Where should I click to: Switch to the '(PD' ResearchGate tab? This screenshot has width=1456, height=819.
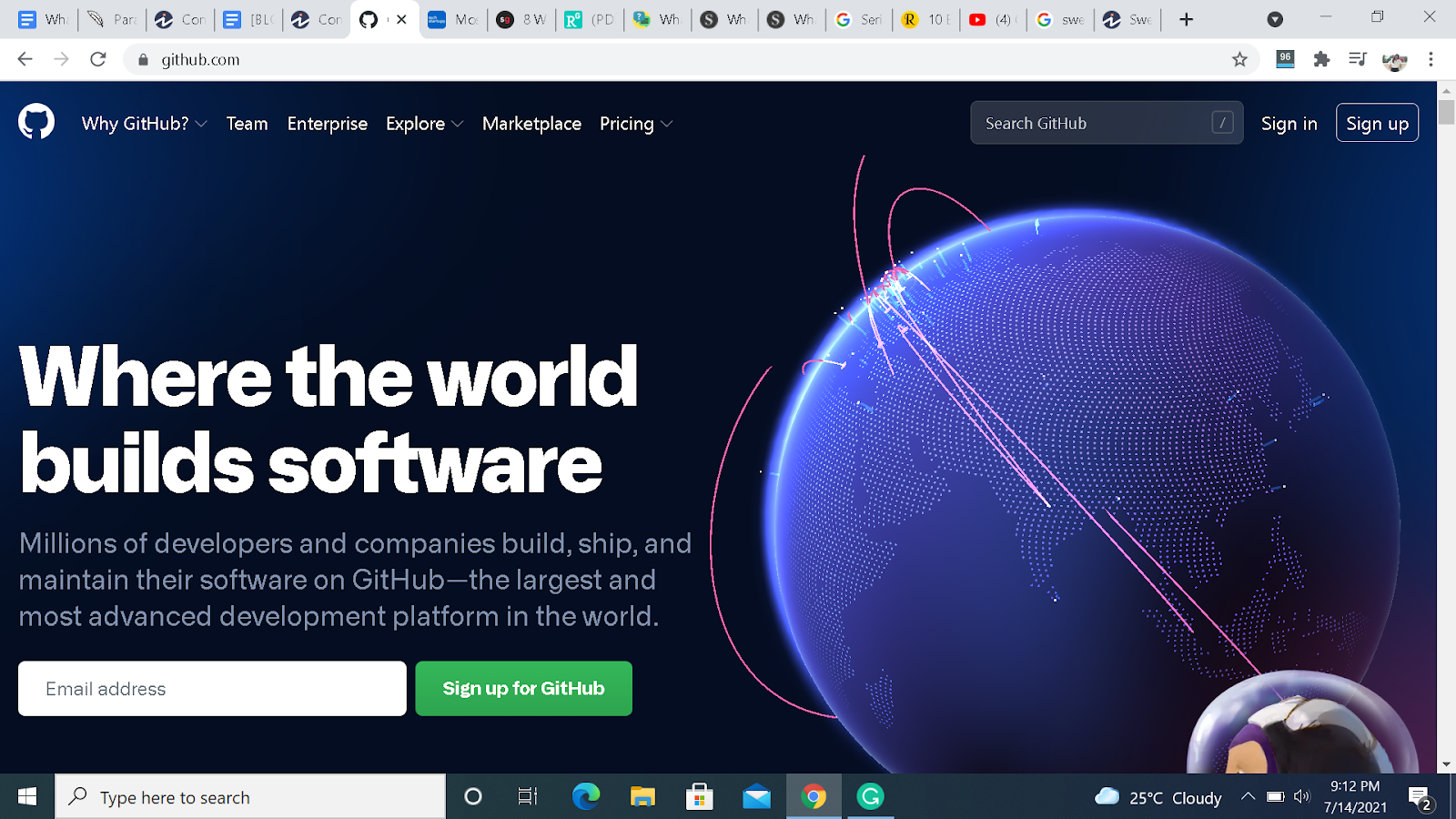click(589, 19)
